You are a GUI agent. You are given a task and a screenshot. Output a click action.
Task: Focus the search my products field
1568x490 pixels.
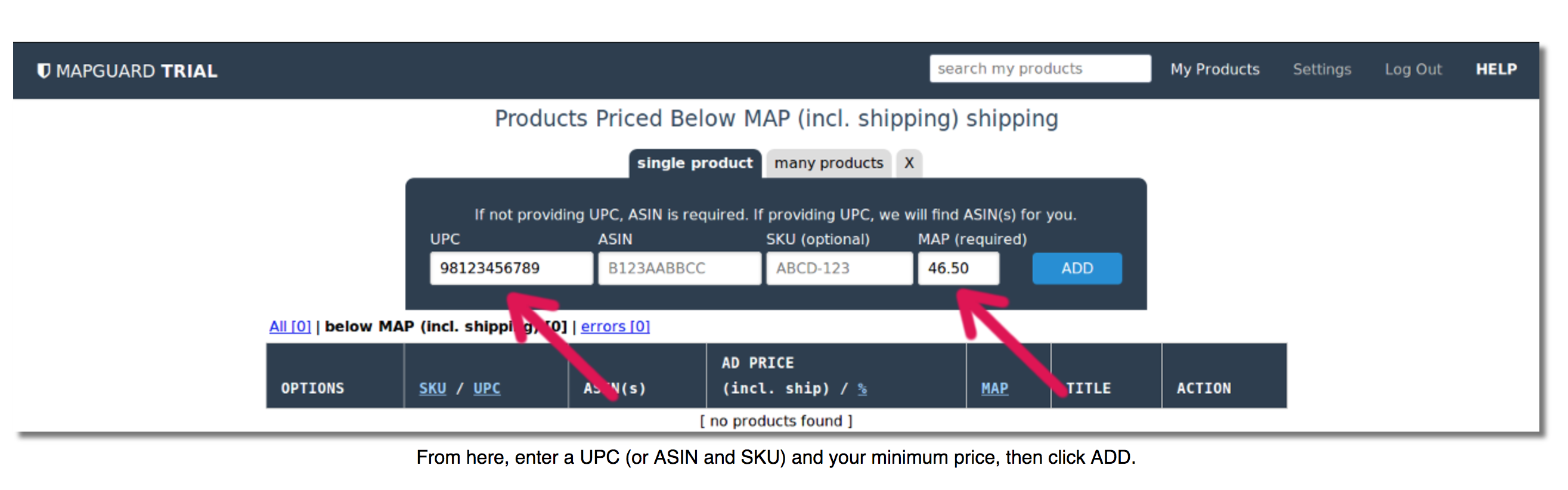pyautogui.click(x=1039, y=69)
